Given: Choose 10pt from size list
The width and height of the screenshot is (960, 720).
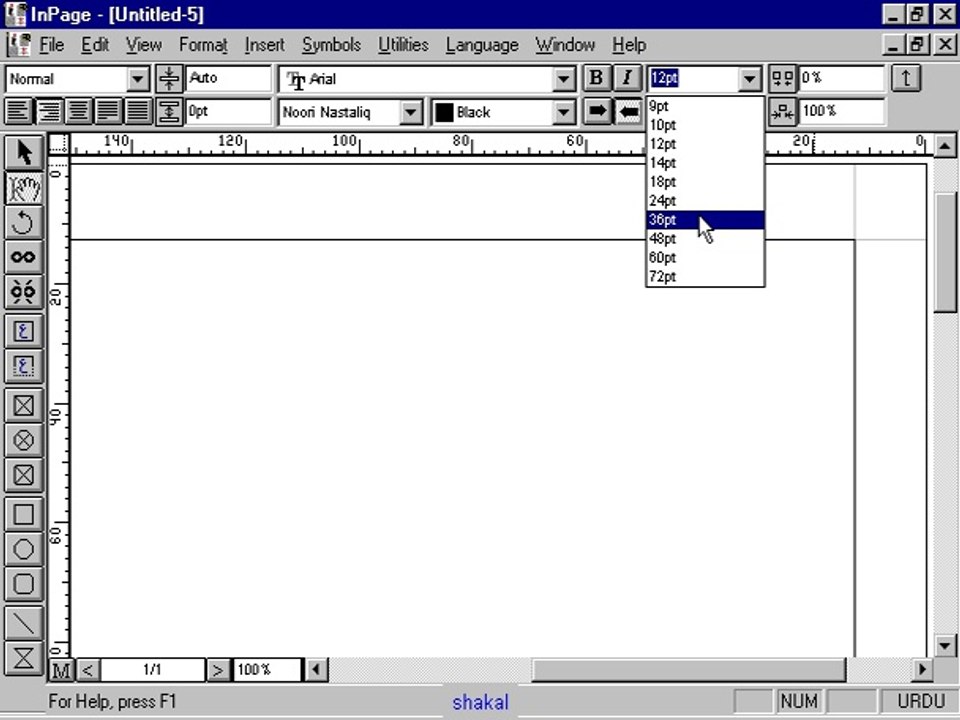Looking at the screenshot, I should pos(705,125).
